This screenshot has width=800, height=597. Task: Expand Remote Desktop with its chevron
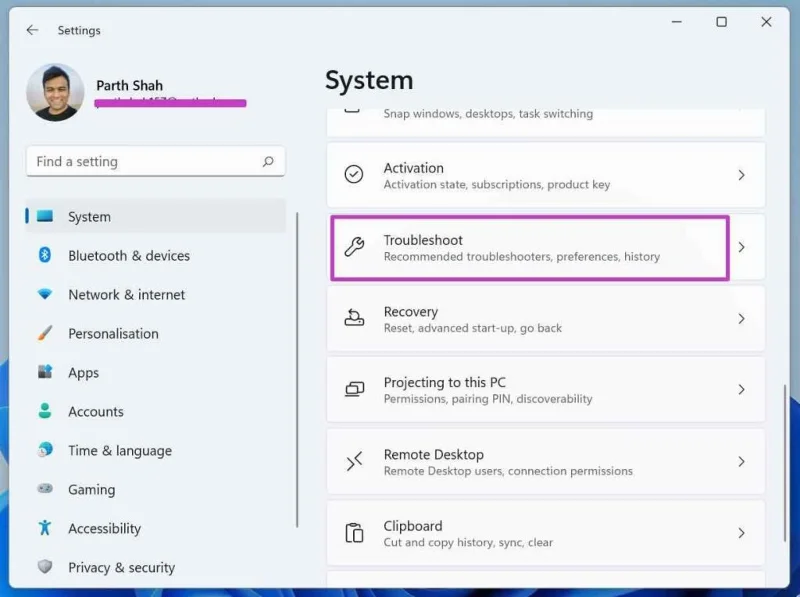741,462
